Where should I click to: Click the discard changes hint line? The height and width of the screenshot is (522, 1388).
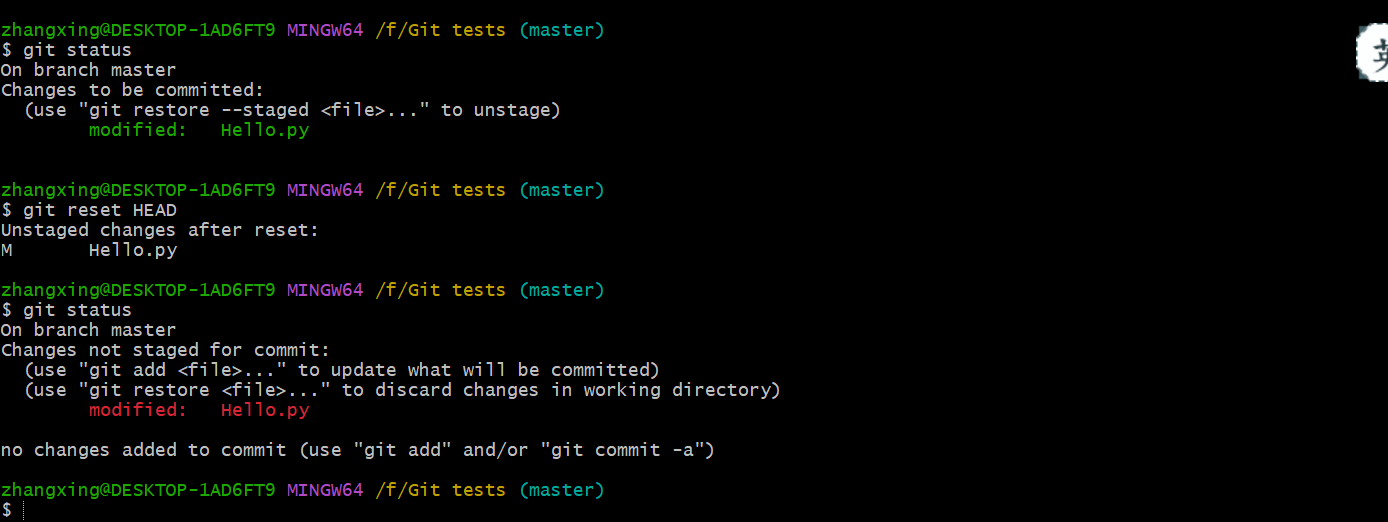tap(403, 390)
